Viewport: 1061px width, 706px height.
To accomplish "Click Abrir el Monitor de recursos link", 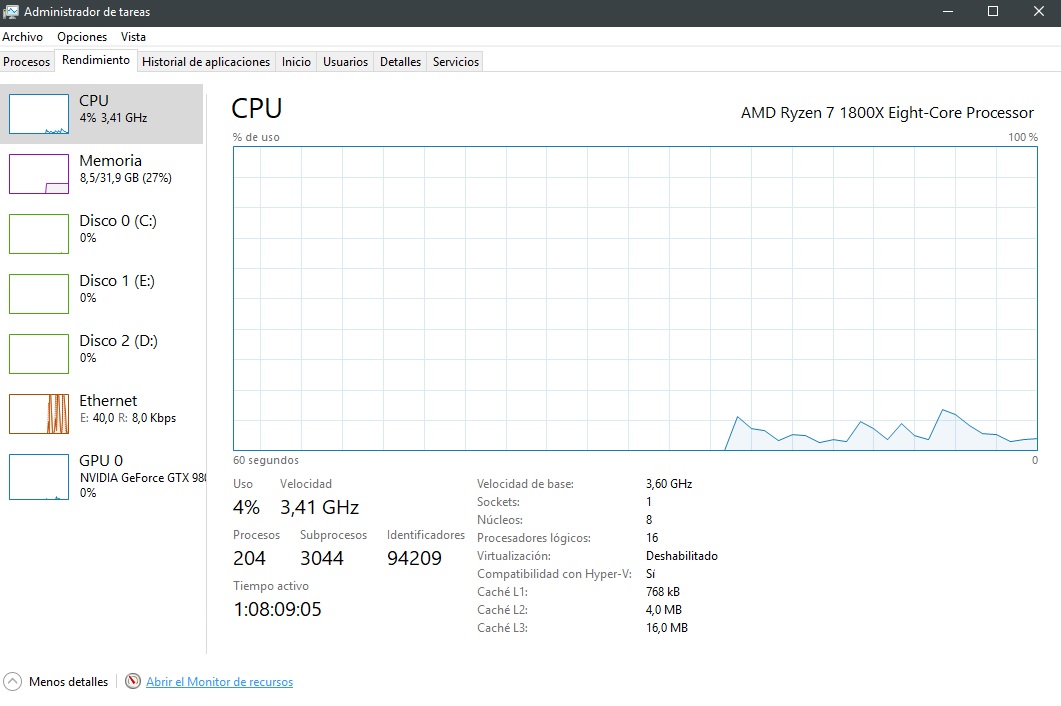I will pyautogui.click(x=219, y=682).
